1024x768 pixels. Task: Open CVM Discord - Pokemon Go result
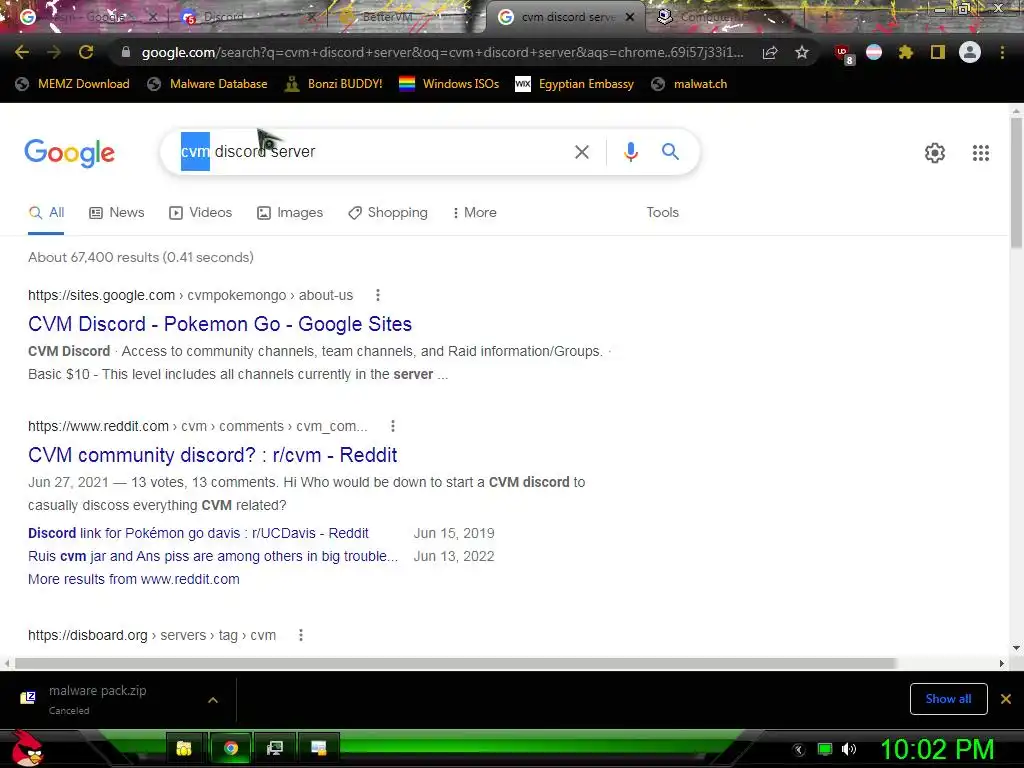pos(220,324)
